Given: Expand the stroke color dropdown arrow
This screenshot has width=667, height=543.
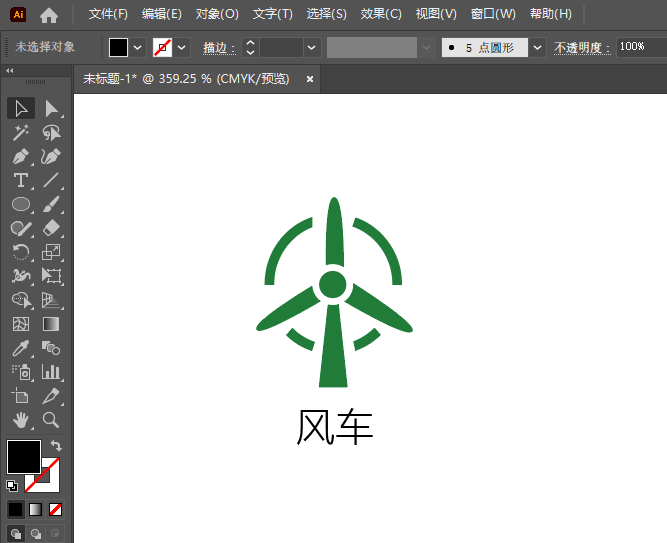Looking at the screenshot, I should pos(181,47).
